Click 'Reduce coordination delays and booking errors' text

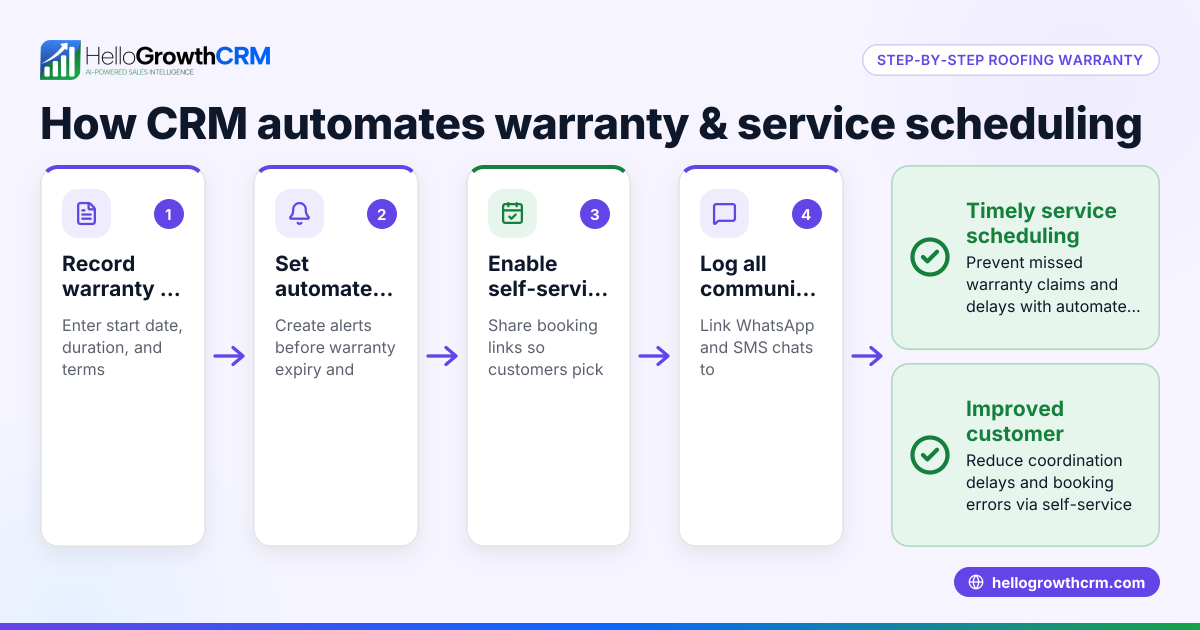pos(1049,483)
